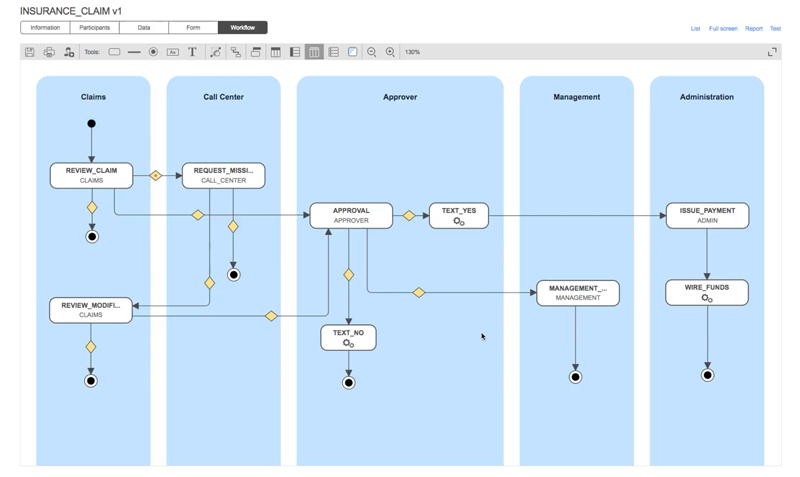Select the end-point circle tool

coord(153,52)
